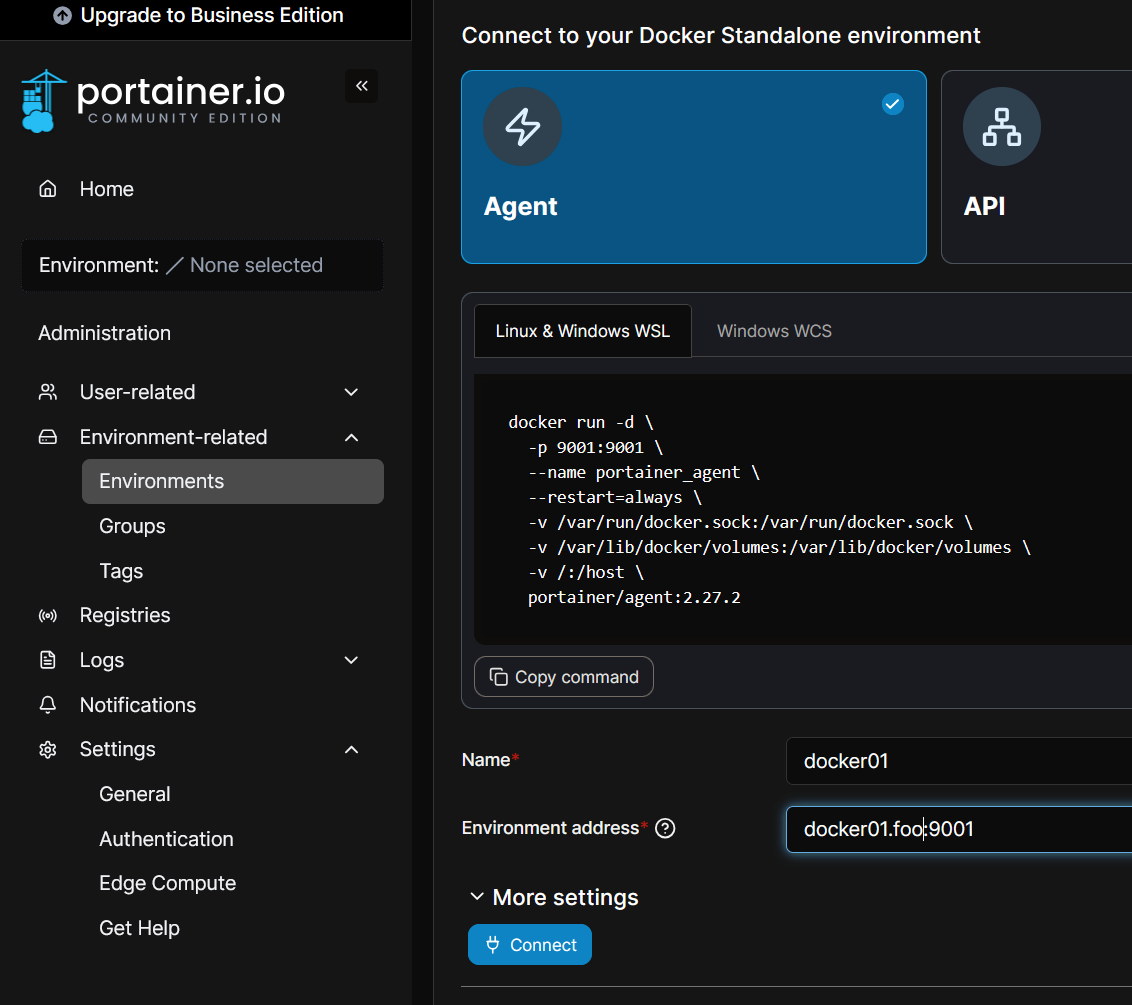Switch to the Windows WCS tab
This screenshot has height=1005, width=1132.
coord(774,331)
